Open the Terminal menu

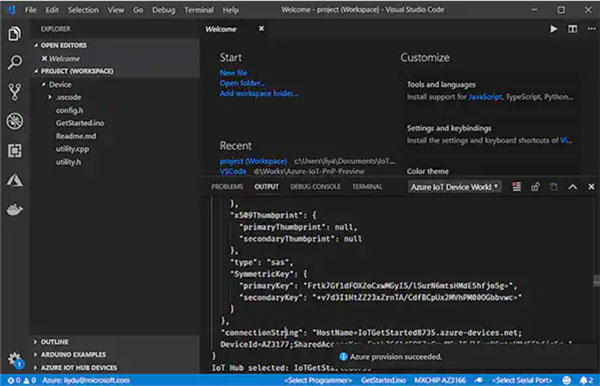pyautogui.click(x=199, y=10)
